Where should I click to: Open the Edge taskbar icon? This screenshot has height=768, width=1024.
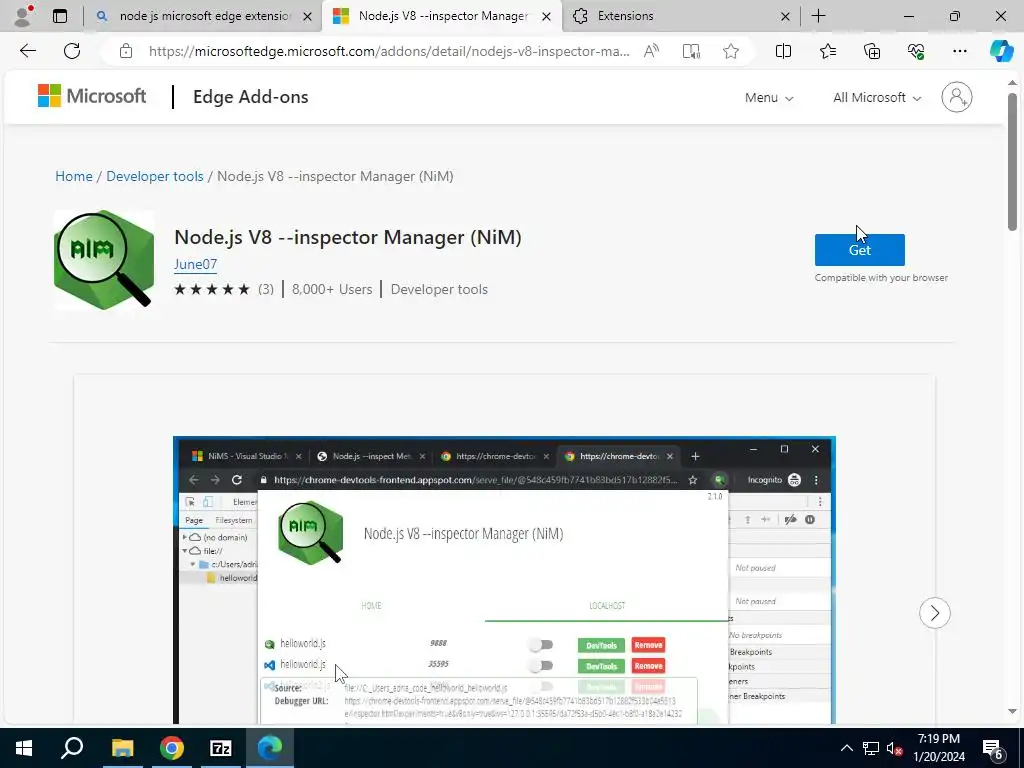pos(270,748)
